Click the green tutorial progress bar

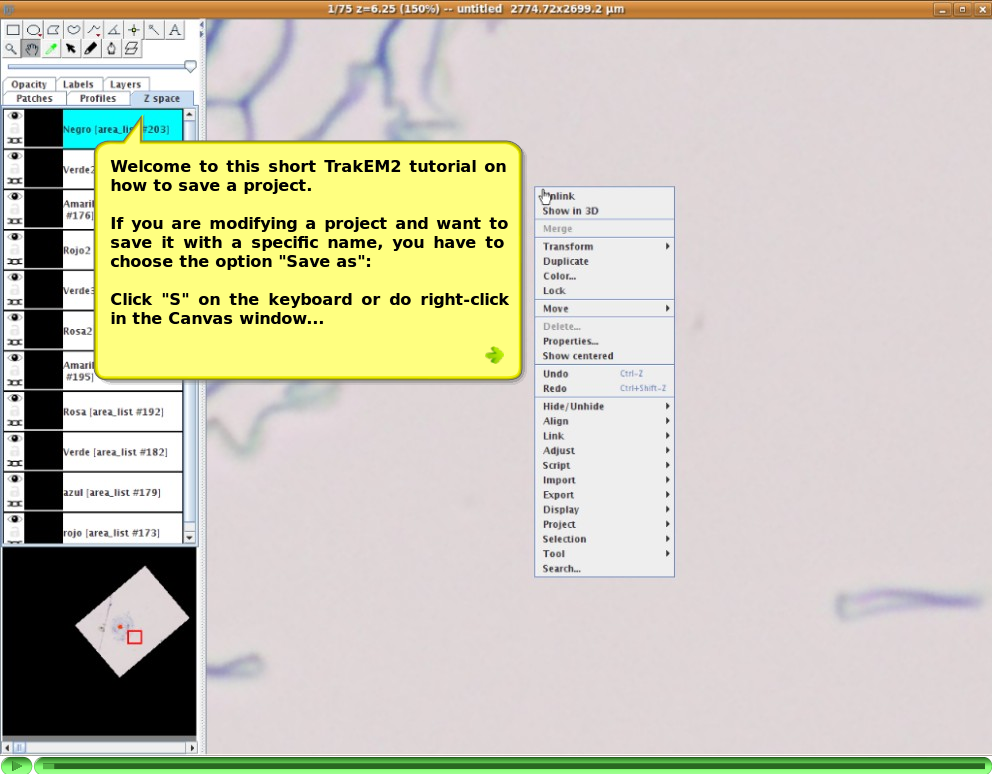(x=512, y=765)
